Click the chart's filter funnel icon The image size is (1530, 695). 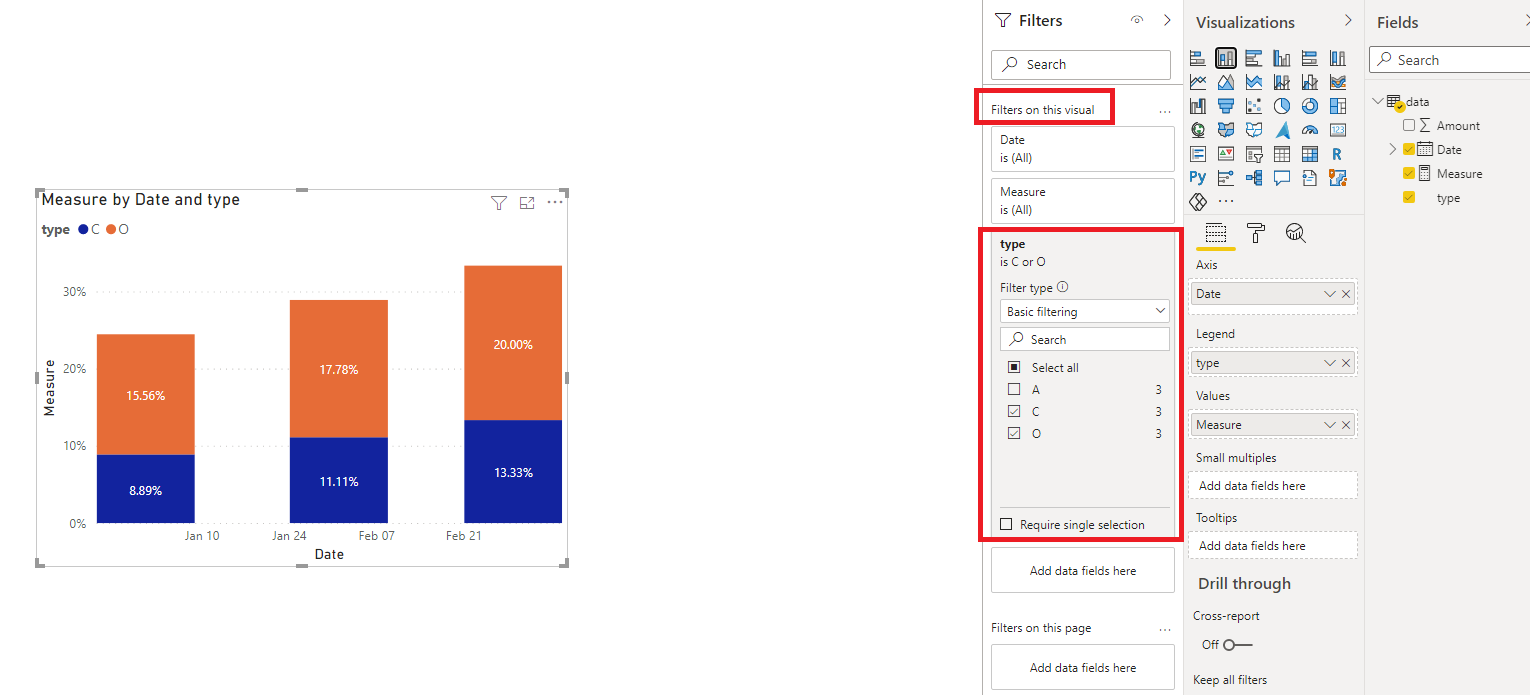[499, 202]
